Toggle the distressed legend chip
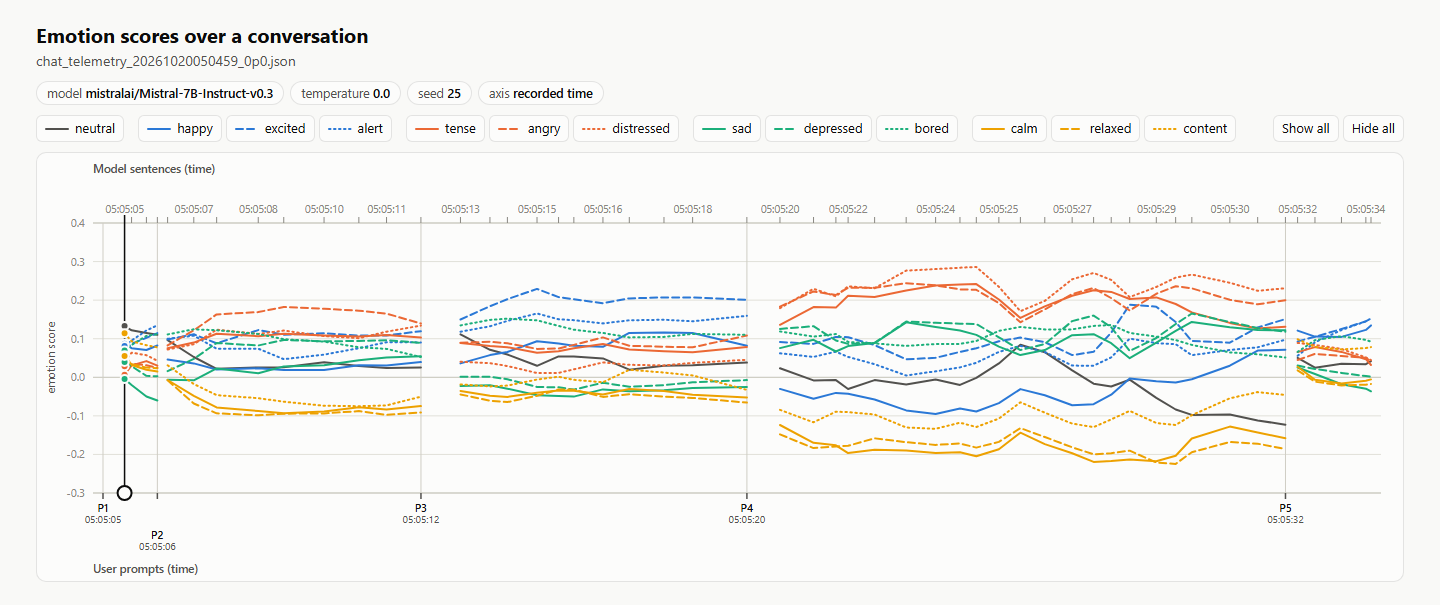Screen dimensions: 1440x605 click(626, 128)
